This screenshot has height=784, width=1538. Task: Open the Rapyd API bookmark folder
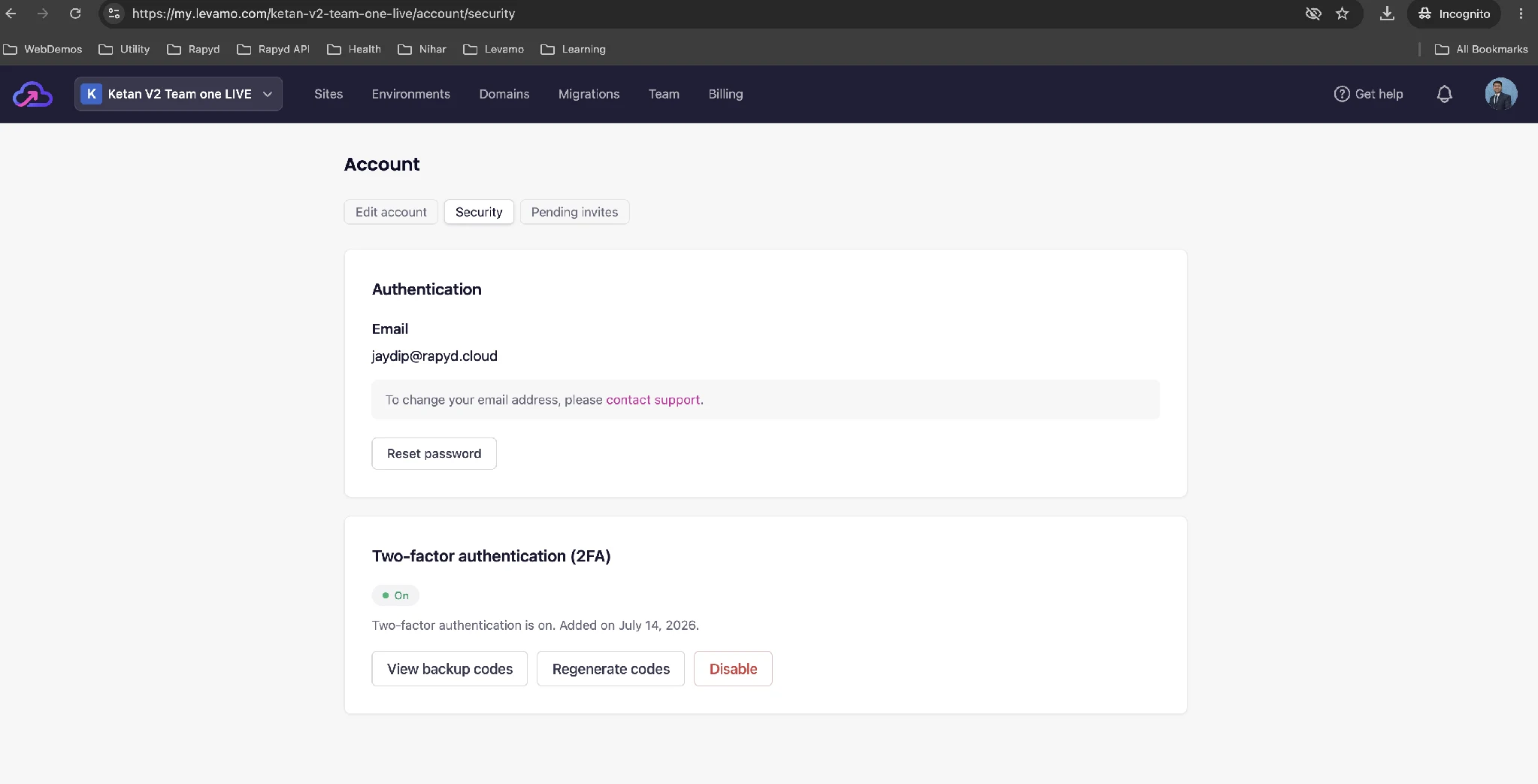(x=274, y=49)
